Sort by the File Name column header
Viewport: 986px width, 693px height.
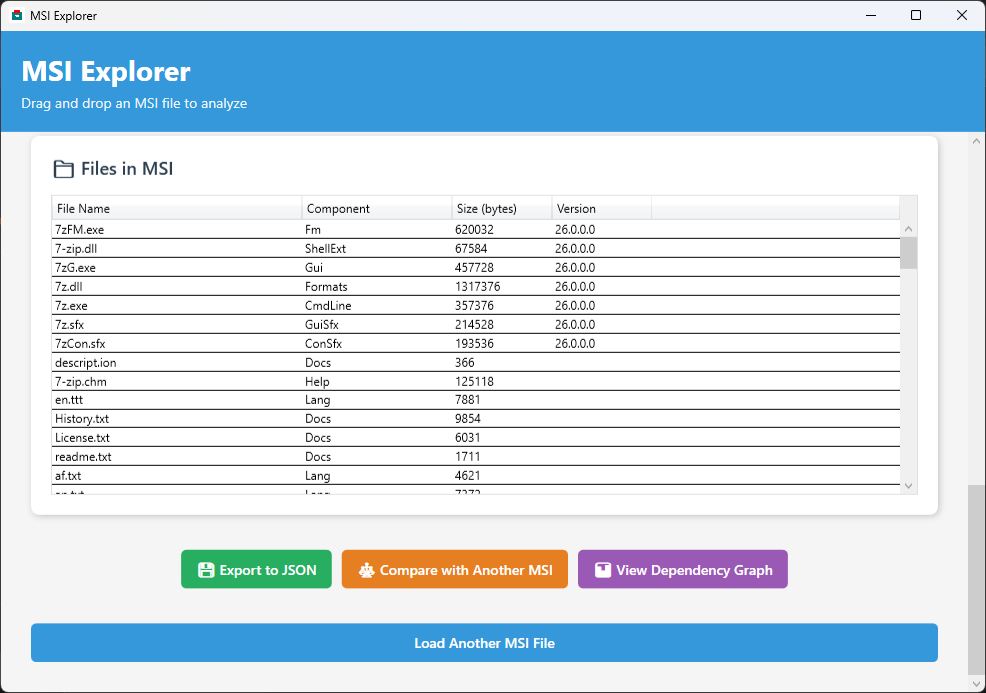[x=177, y=208]
